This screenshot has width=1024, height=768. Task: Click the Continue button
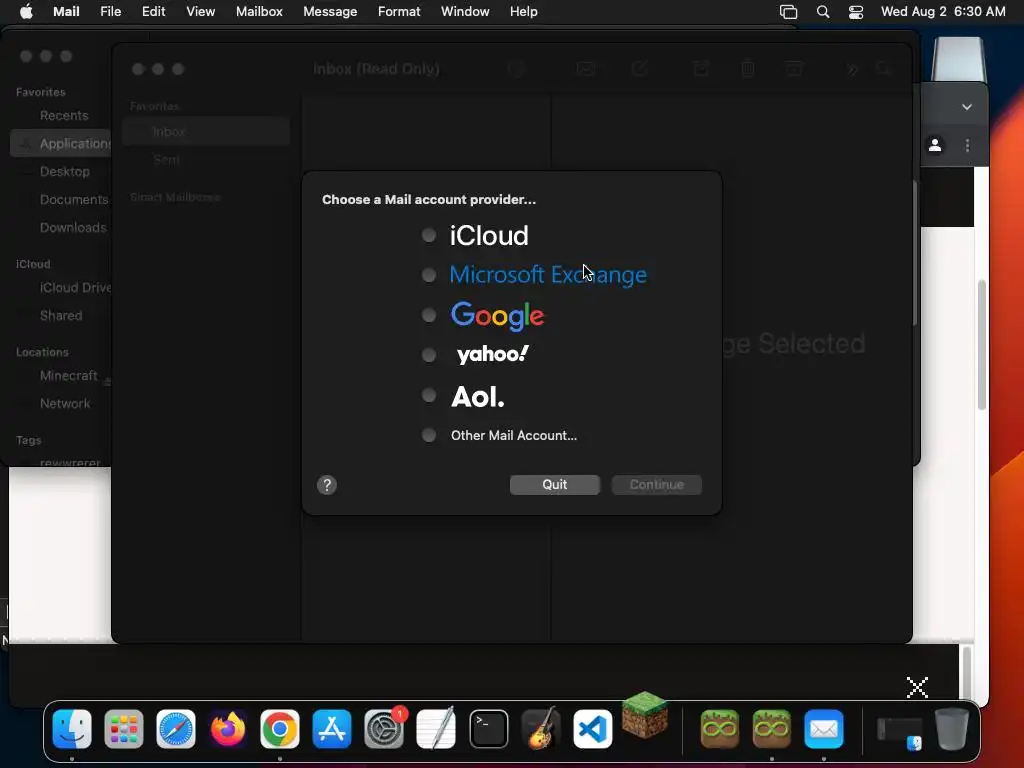coord(656,485)
